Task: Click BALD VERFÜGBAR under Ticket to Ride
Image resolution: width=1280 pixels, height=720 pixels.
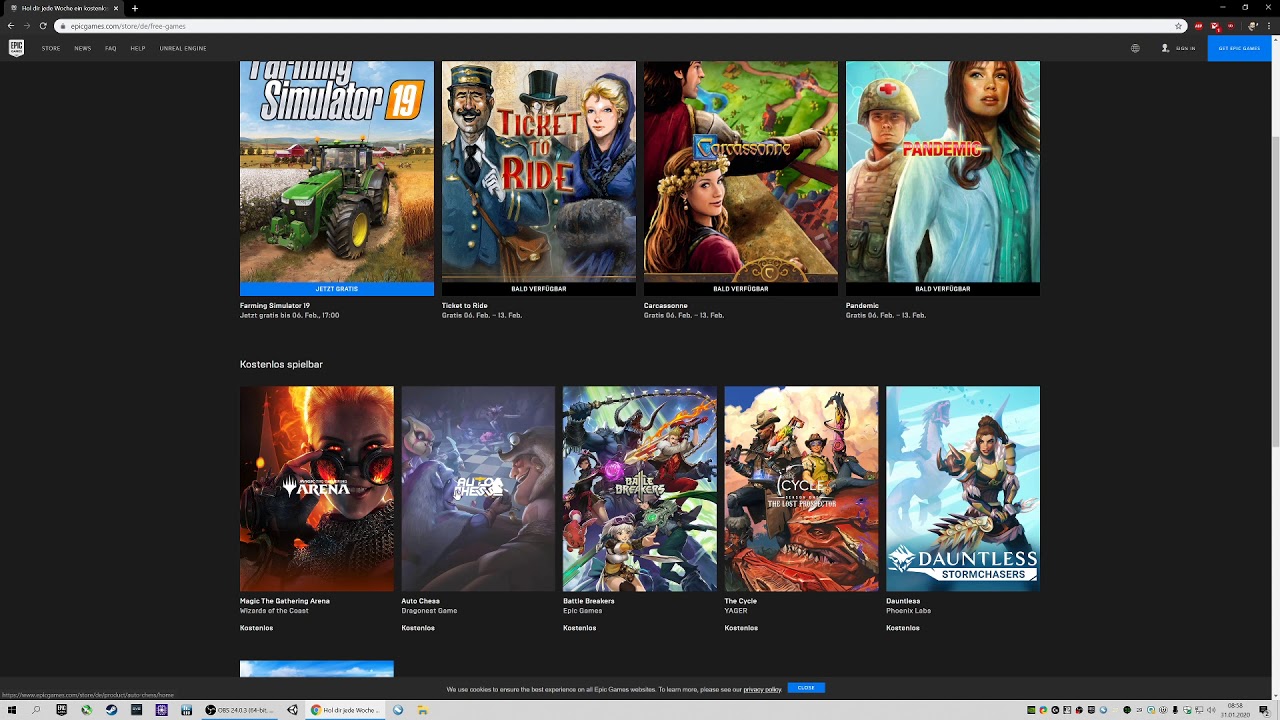Action: (x=539, y=289)
